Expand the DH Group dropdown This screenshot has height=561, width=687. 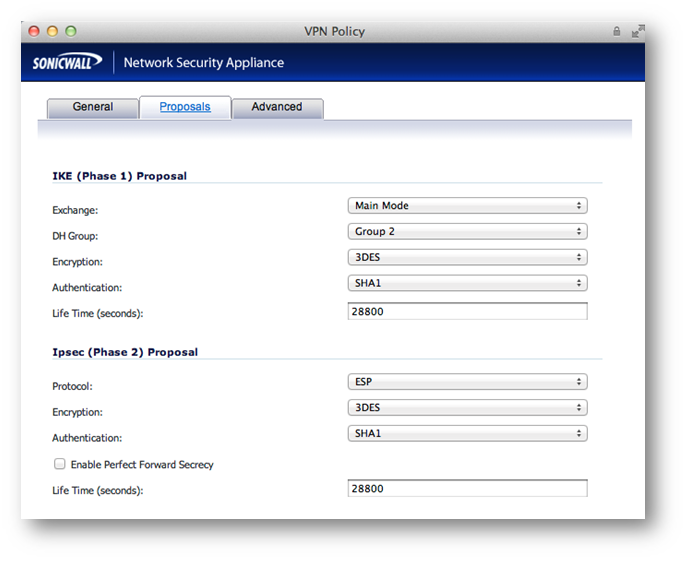point(467,232)
